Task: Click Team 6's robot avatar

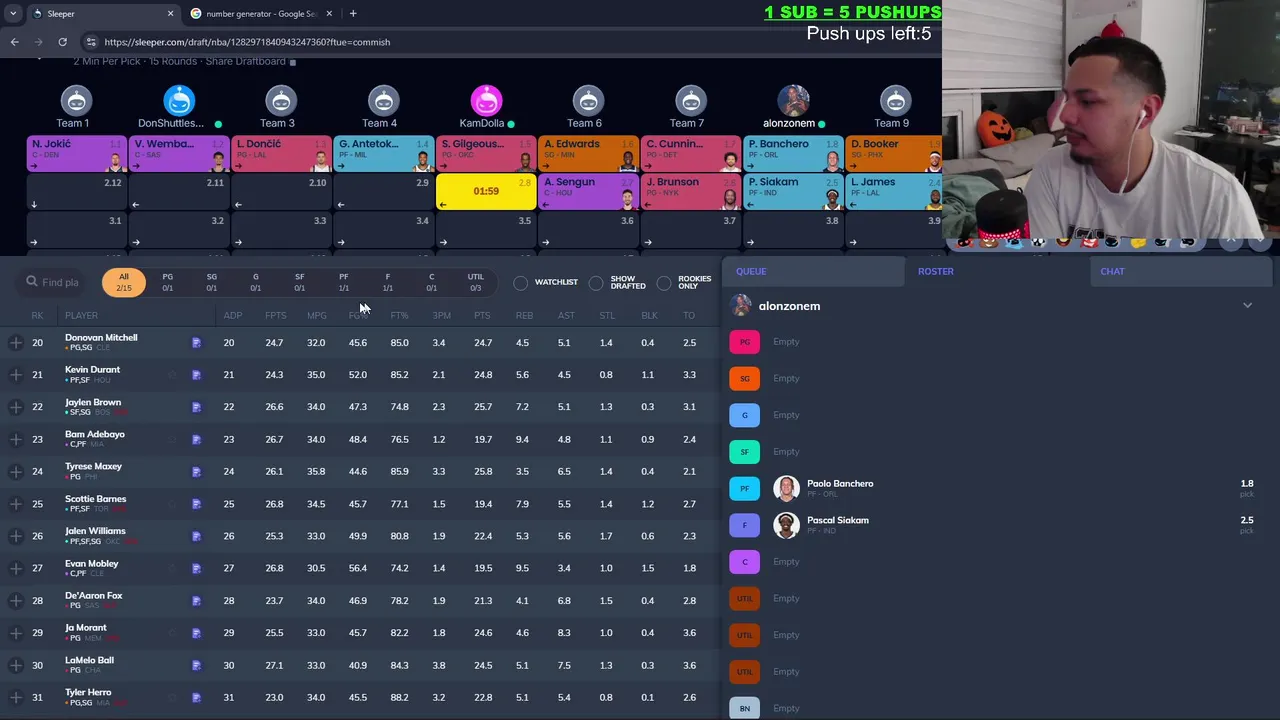Action: coord(588,100)
